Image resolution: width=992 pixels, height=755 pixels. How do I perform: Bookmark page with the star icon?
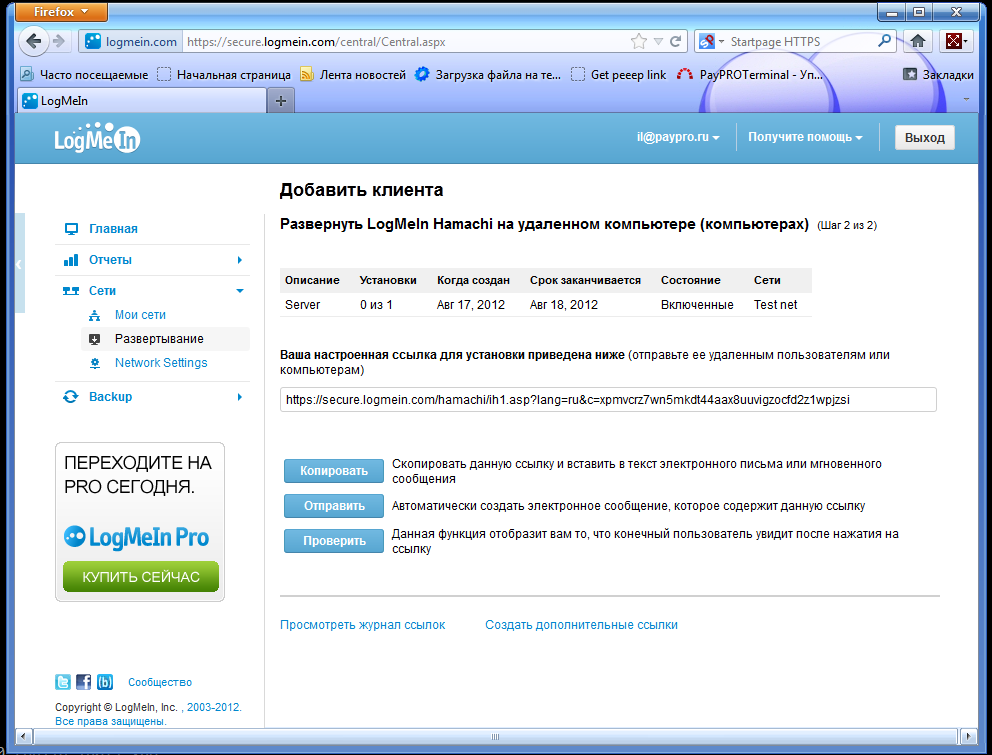pyautogui.click(x=638, y=42)
